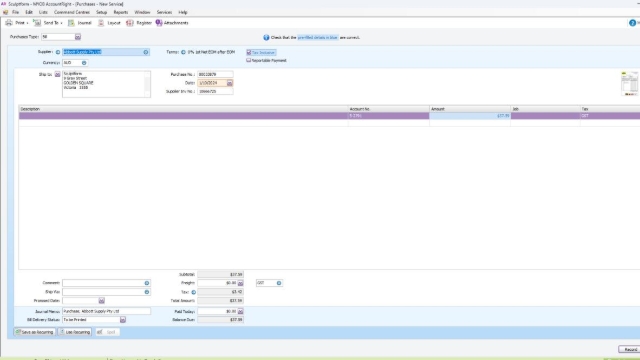Click the Spell button
Image resolution: width=640 pixels, height=360 pixels.
(x=107, y=332)
